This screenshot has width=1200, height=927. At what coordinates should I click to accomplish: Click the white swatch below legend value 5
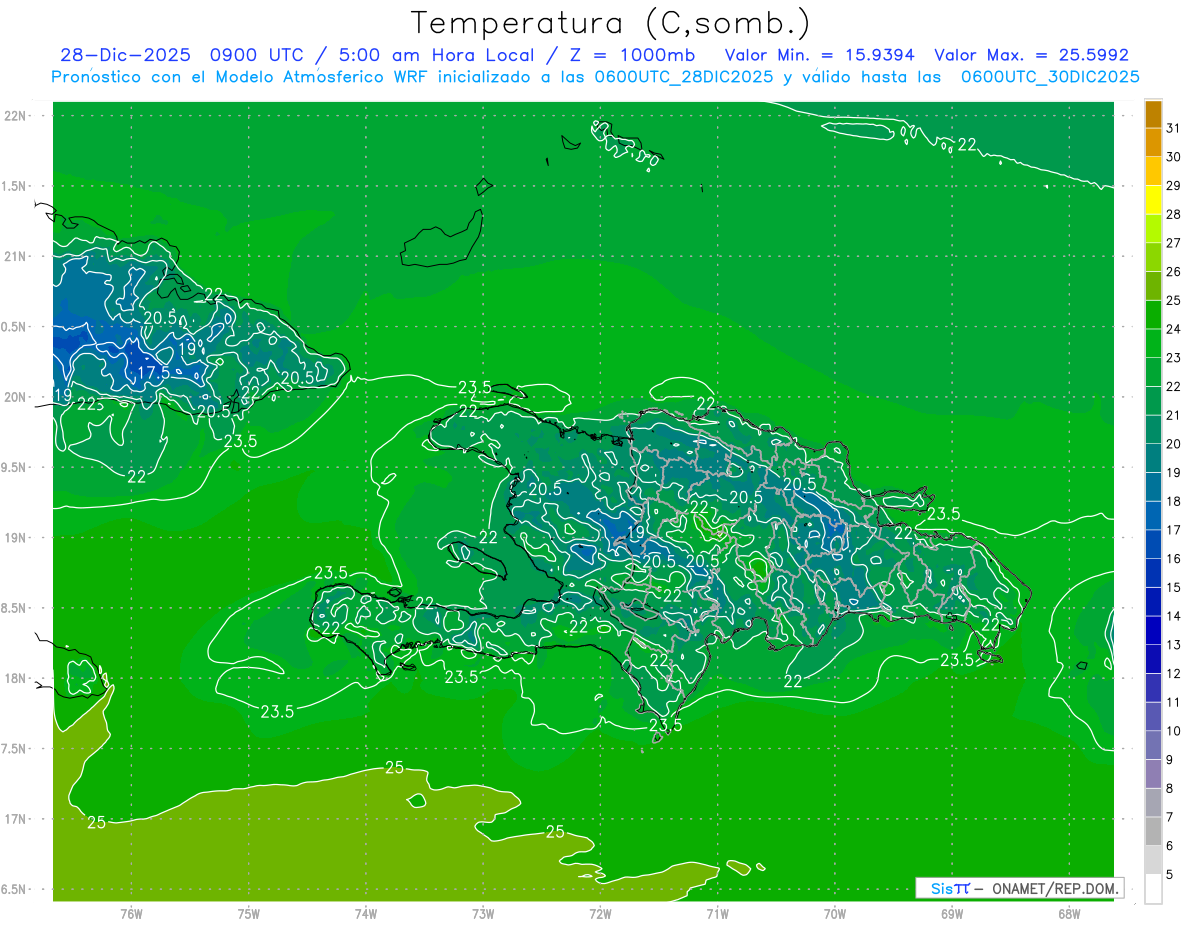click(x=1153, y=888)
